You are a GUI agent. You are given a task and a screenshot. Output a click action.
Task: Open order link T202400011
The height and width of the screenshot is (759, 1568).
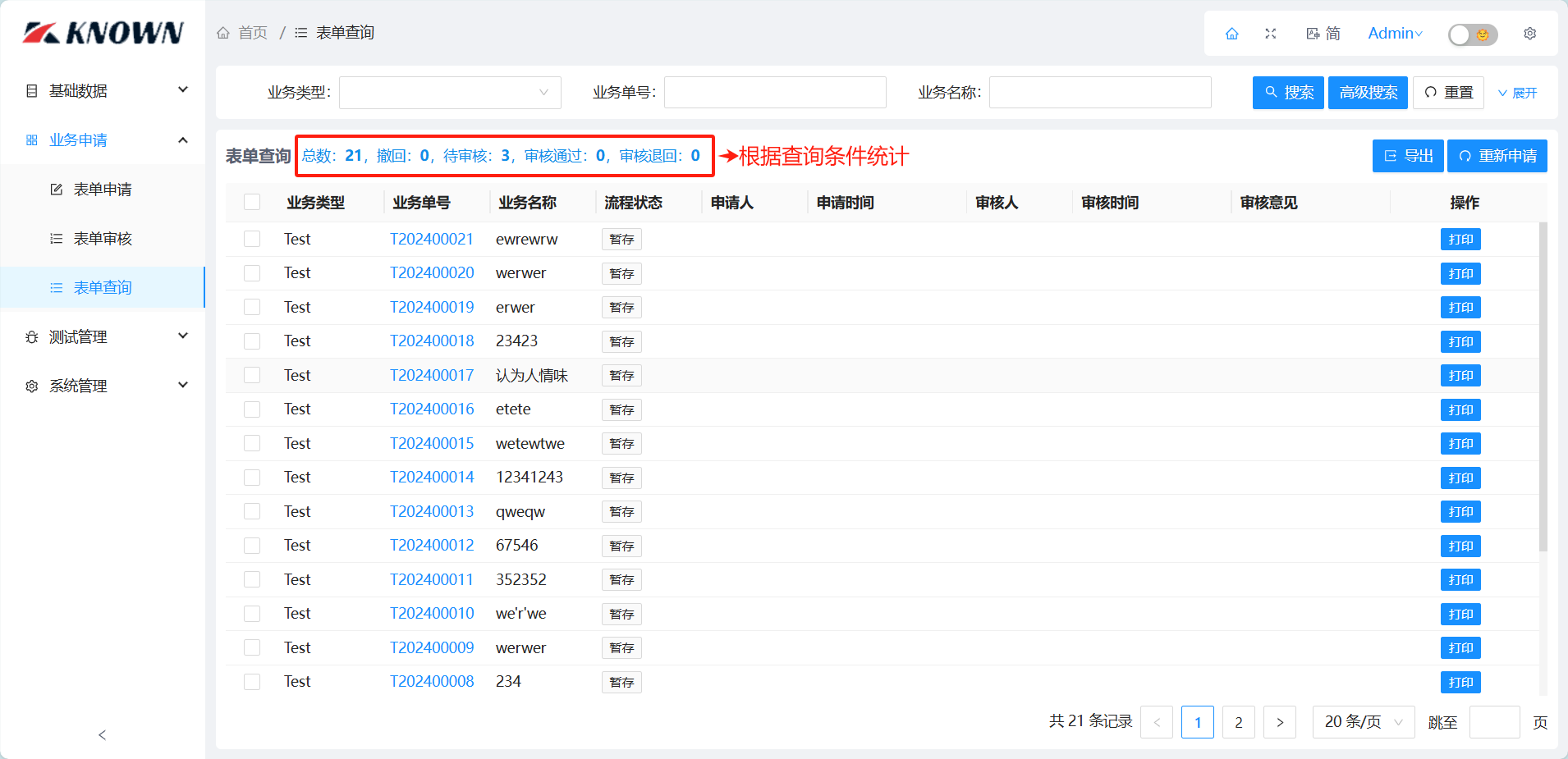click(x=432, y=579)
